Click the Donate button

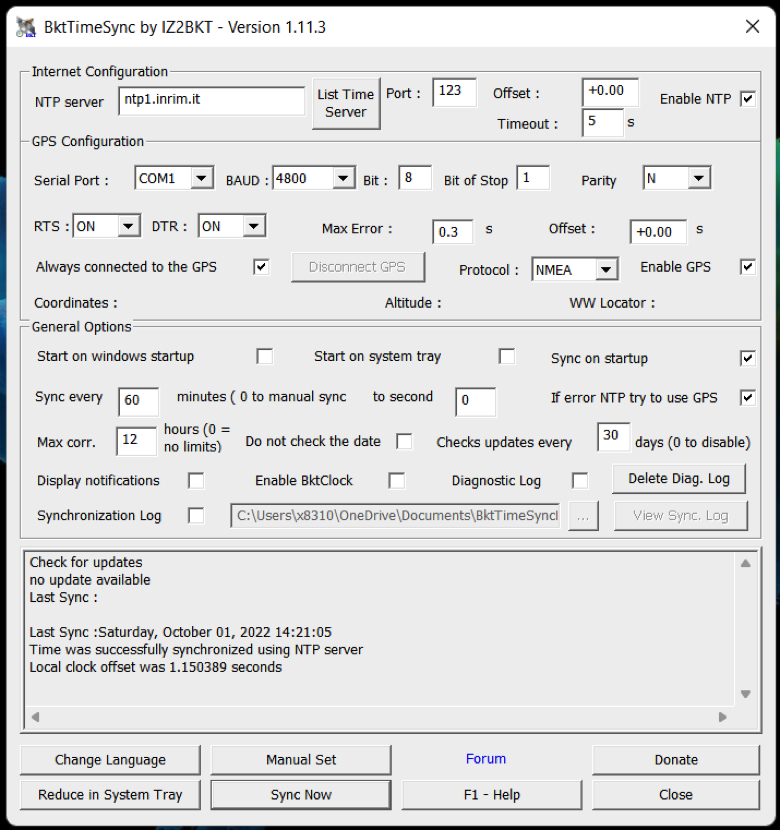tap(676, 760)
